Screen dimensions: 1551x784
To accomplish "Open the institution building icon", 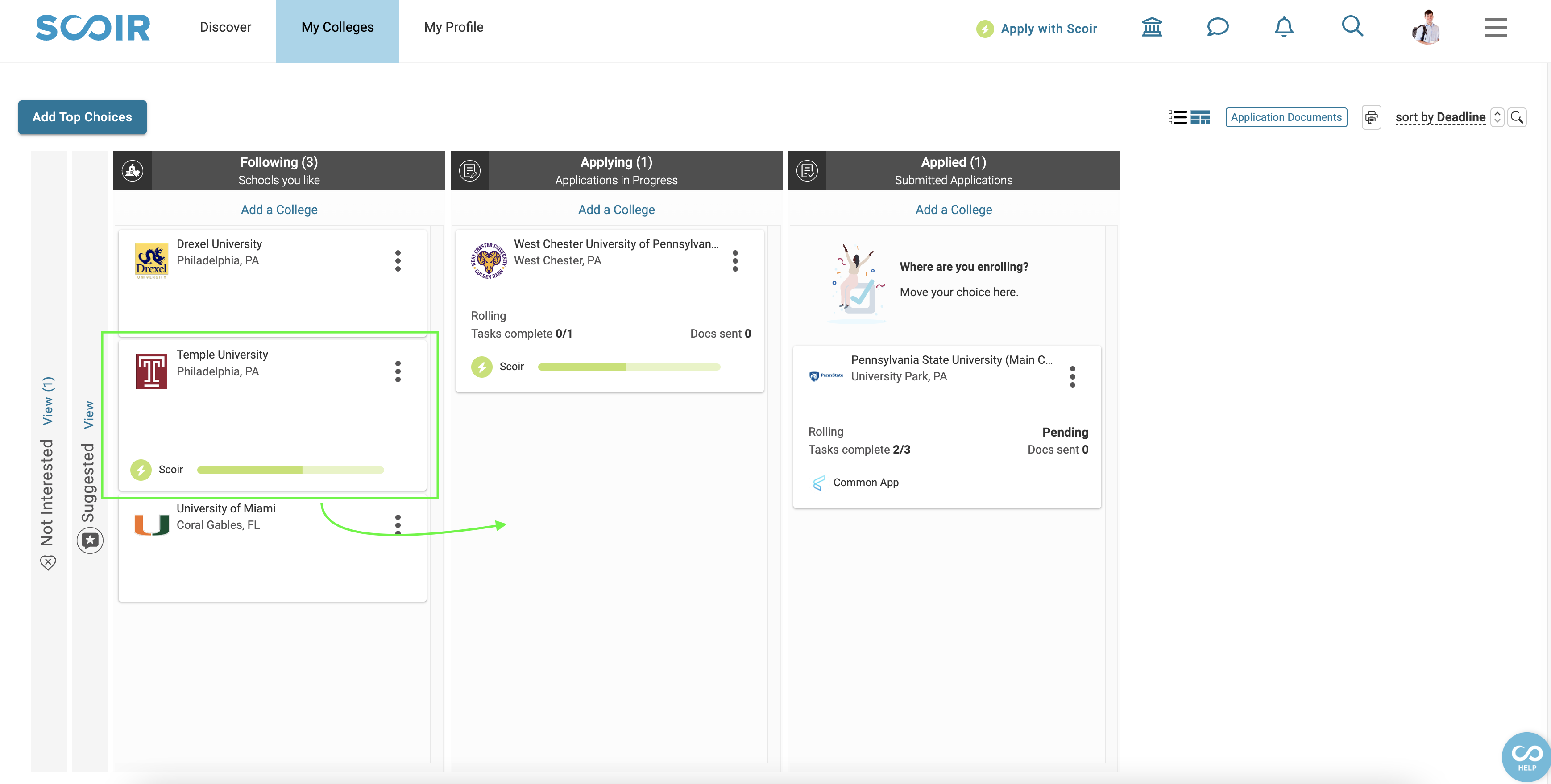I will click(1152, 27).
